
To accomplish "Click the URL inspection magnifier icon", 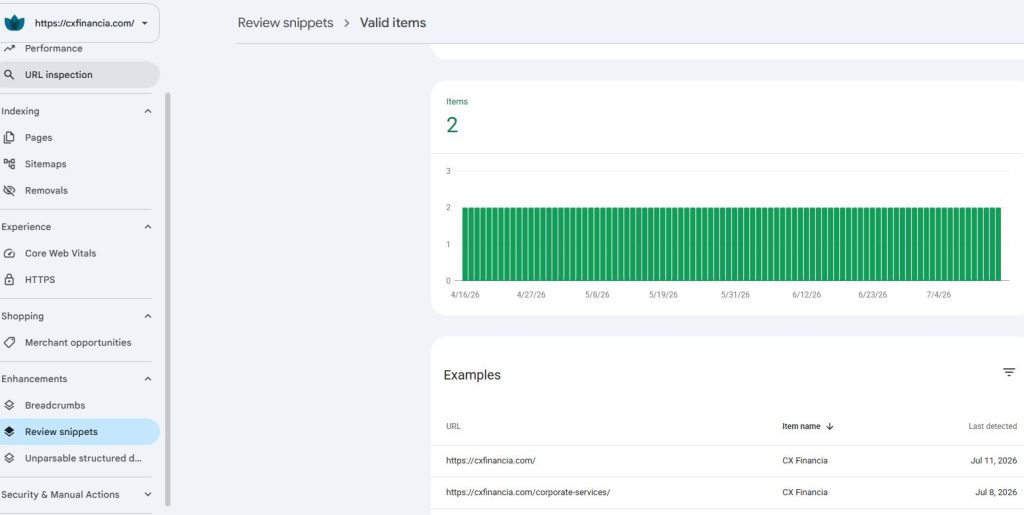I will [9, 74].
